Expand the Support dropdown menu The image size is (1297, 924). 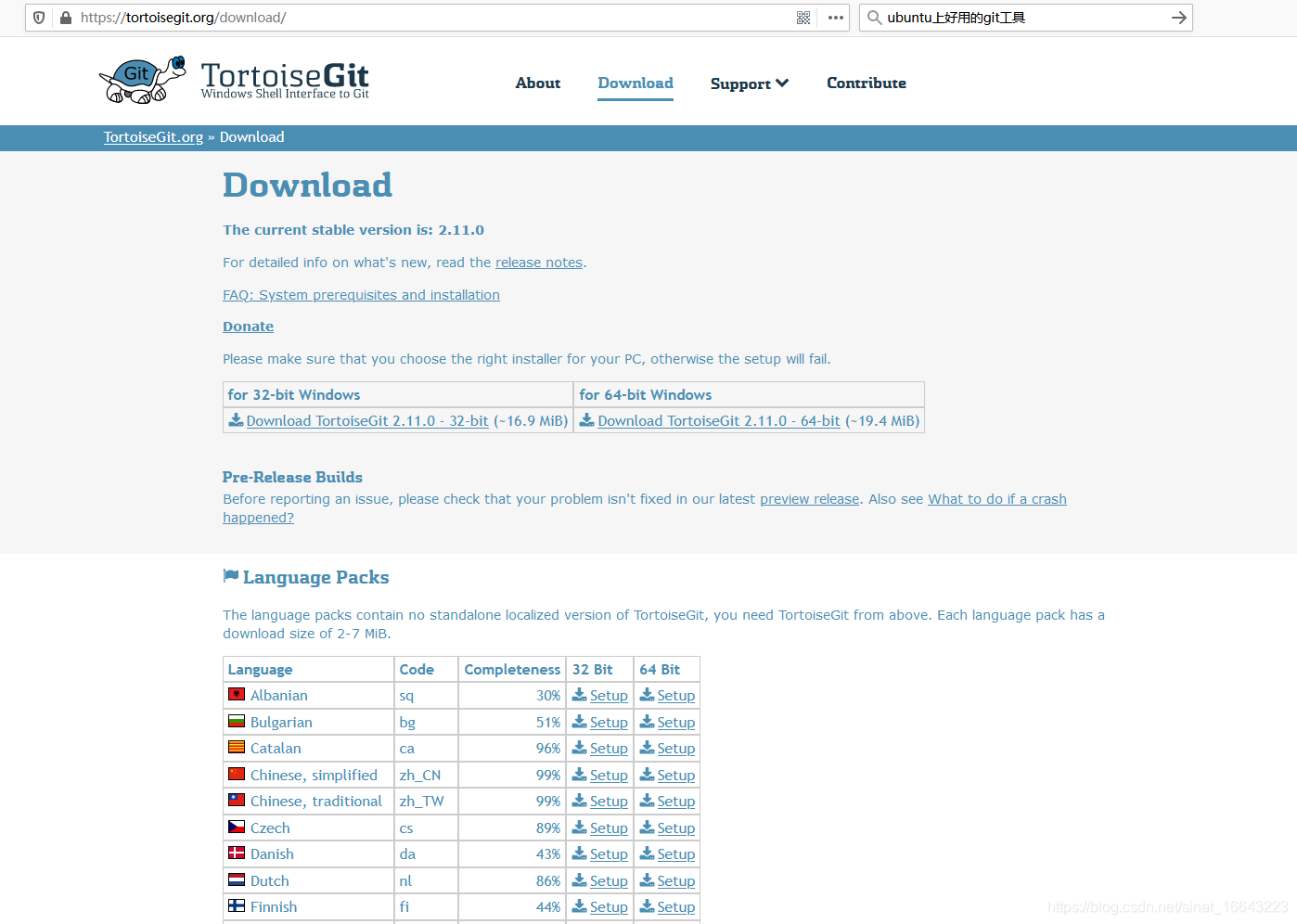tap(750, 83)
